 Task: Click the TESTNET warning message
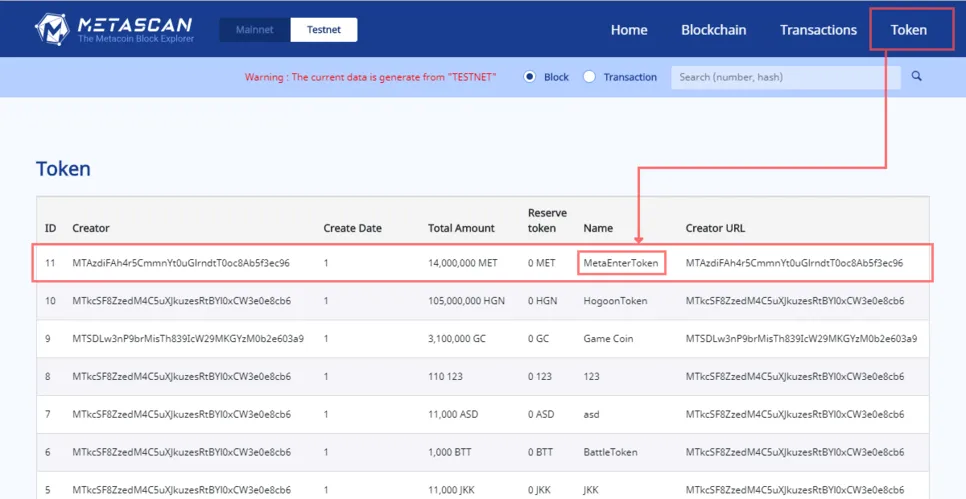[370, 77]
